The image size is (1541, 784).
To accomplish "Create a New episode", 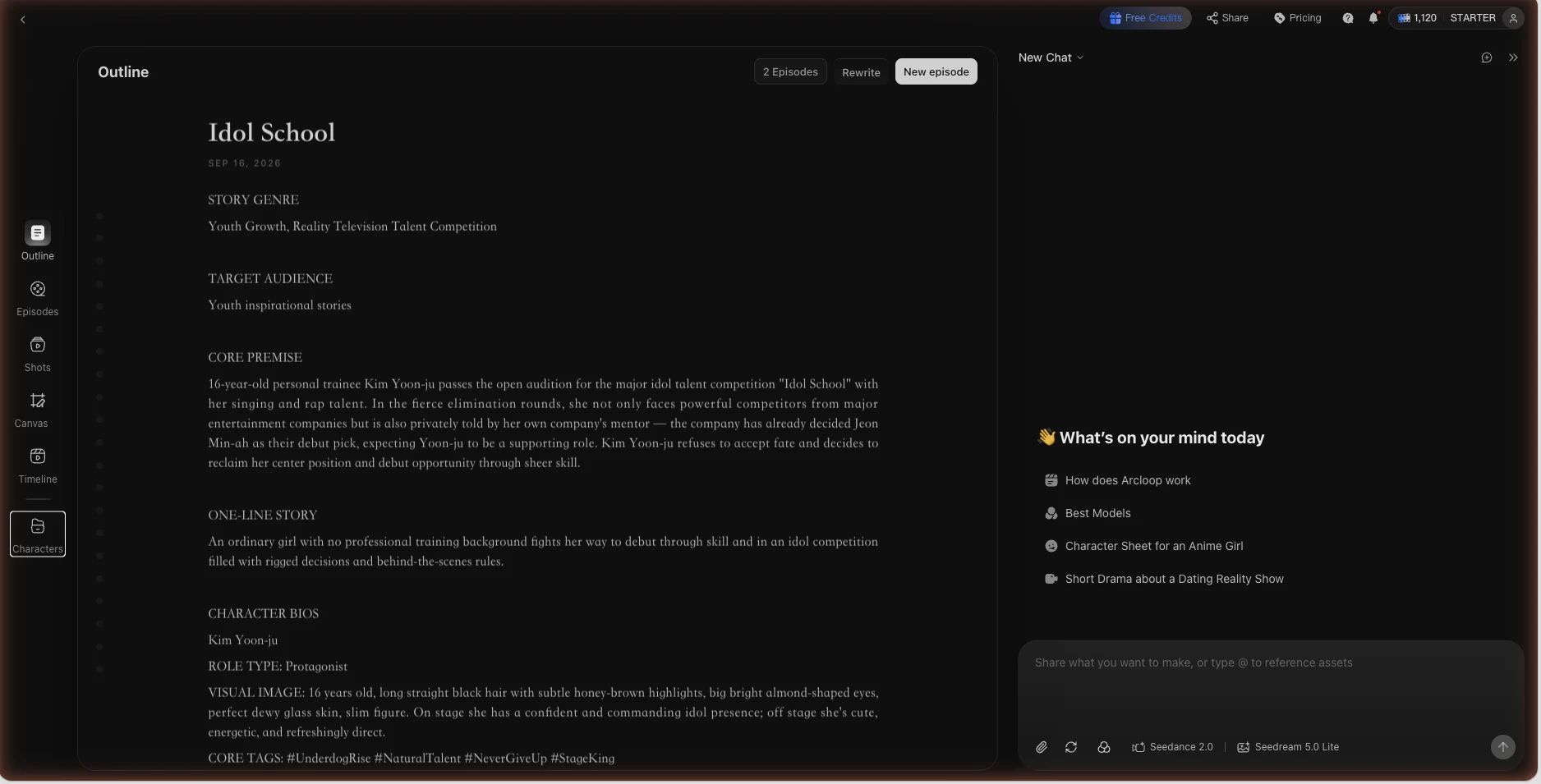I will [936, 71].
